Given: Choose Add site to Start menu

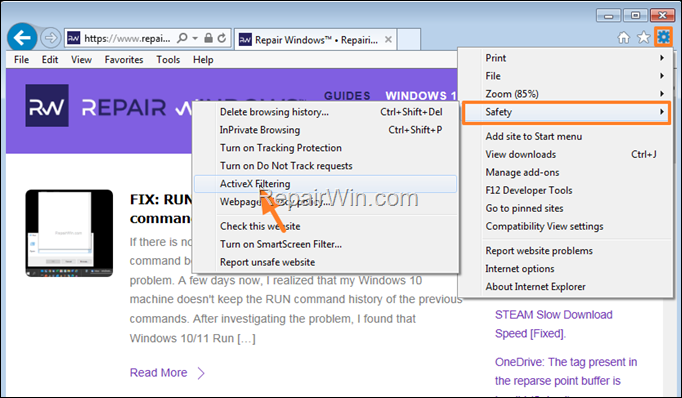Looking at the screenshot, I should click(566, 136).
